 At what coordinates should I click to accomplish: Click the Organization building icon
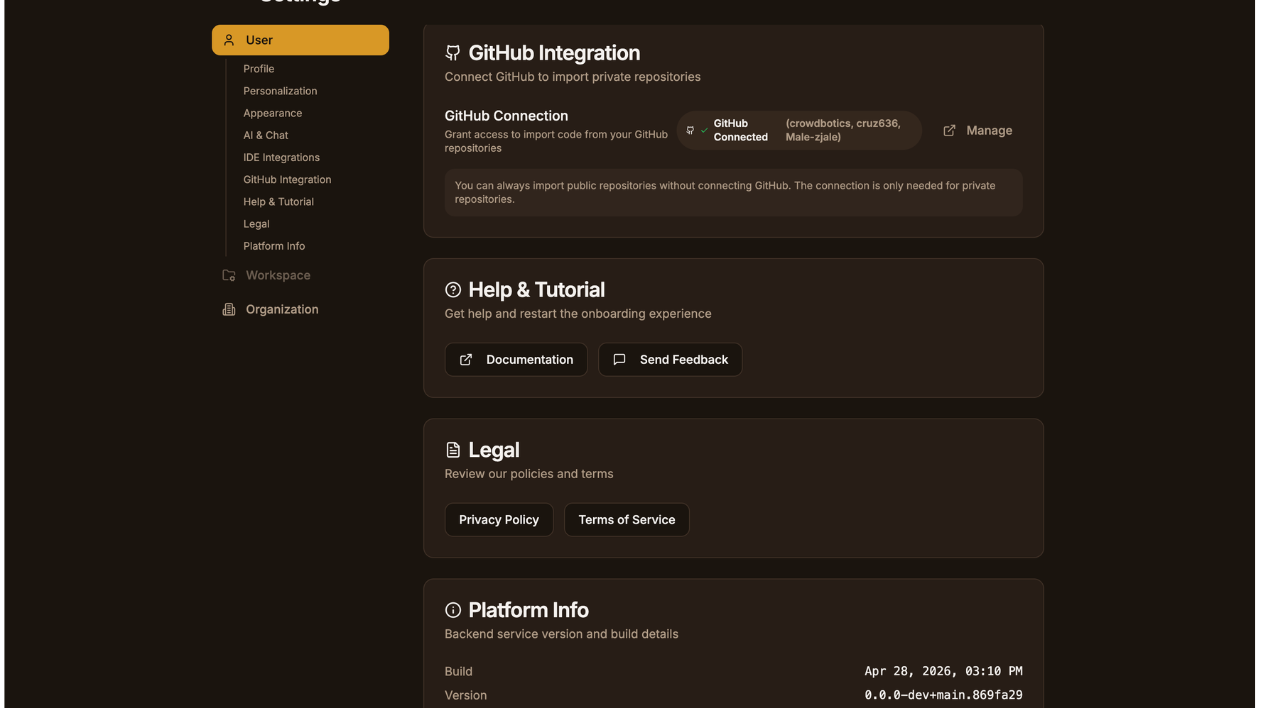click(229, 309)
